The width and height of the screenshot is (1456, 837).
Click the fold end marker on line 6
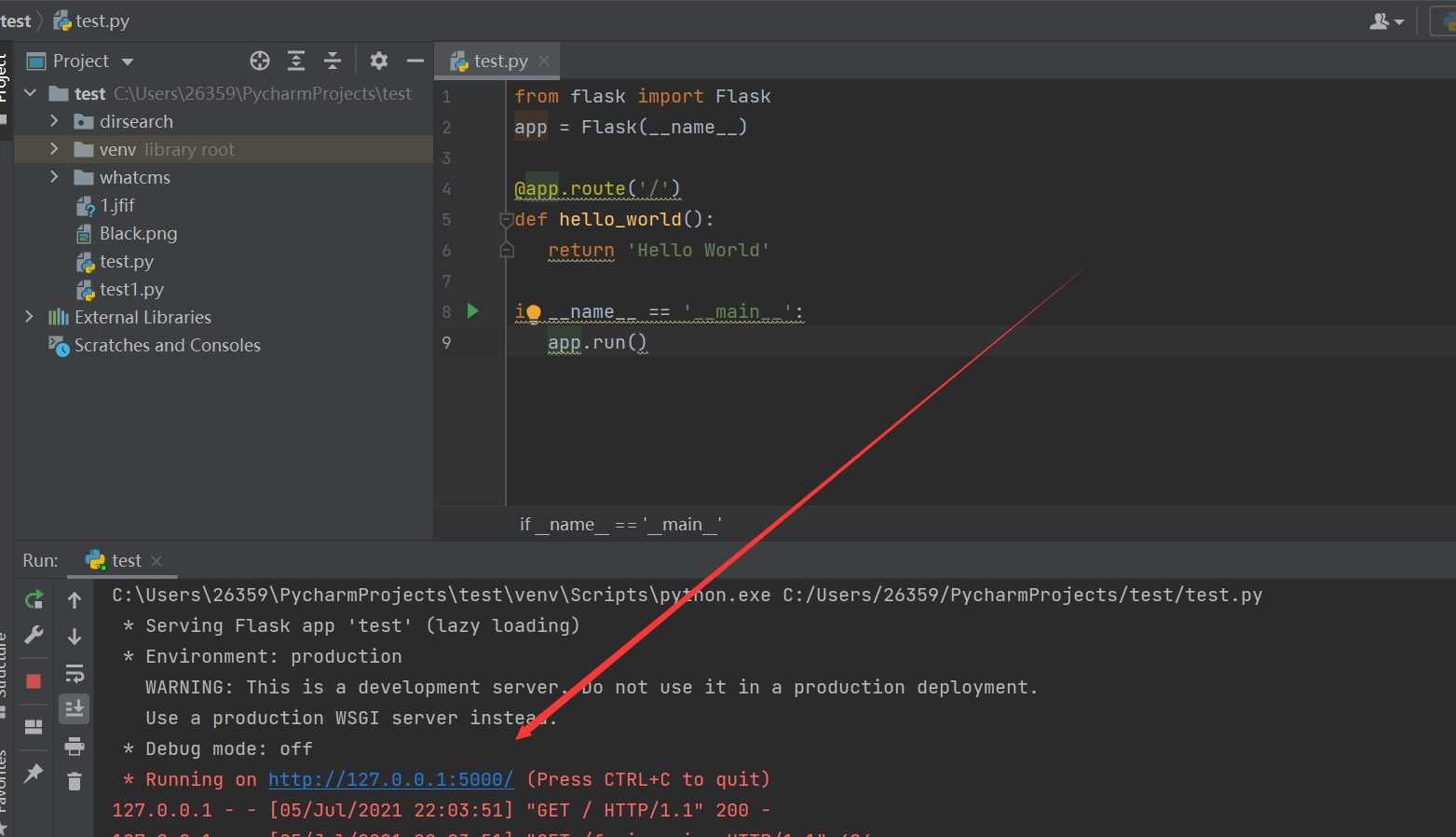pyautogui.click(x=507, y=250)
